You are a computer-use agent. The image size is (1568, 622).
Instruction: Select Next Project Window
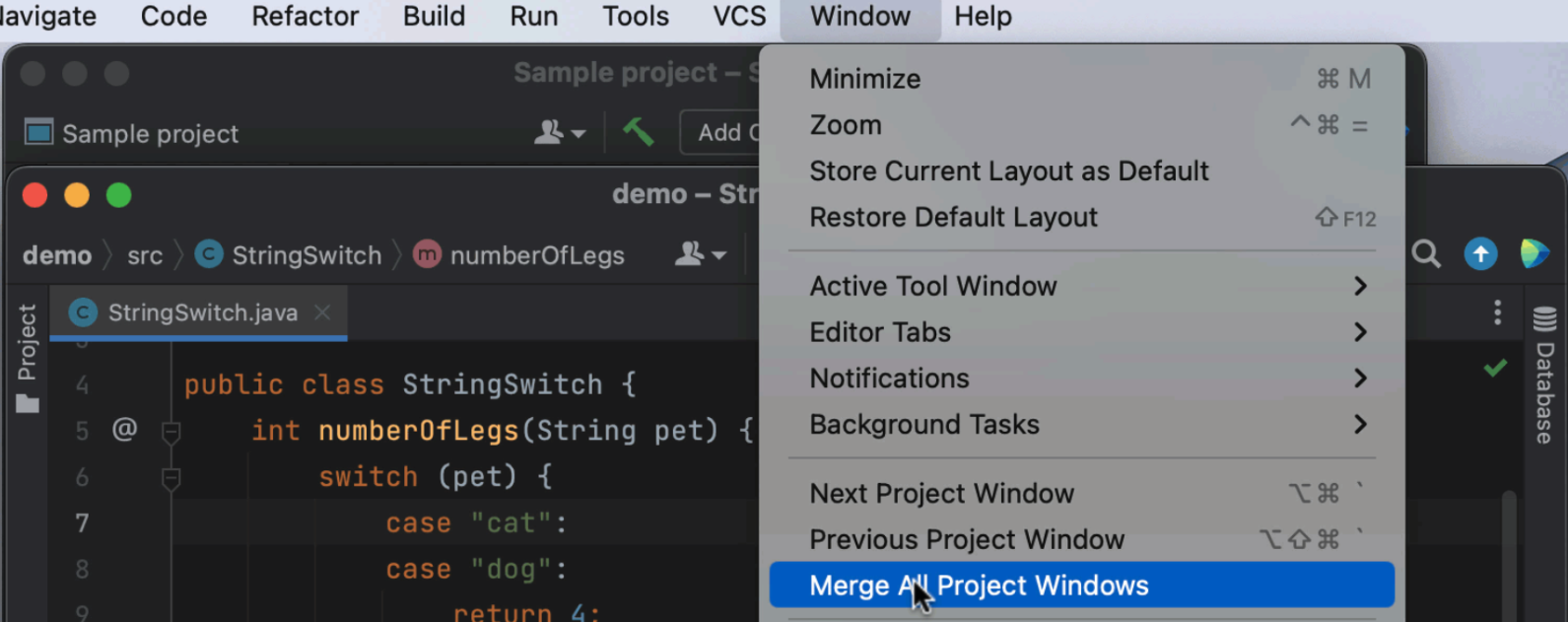point(1081,493)
